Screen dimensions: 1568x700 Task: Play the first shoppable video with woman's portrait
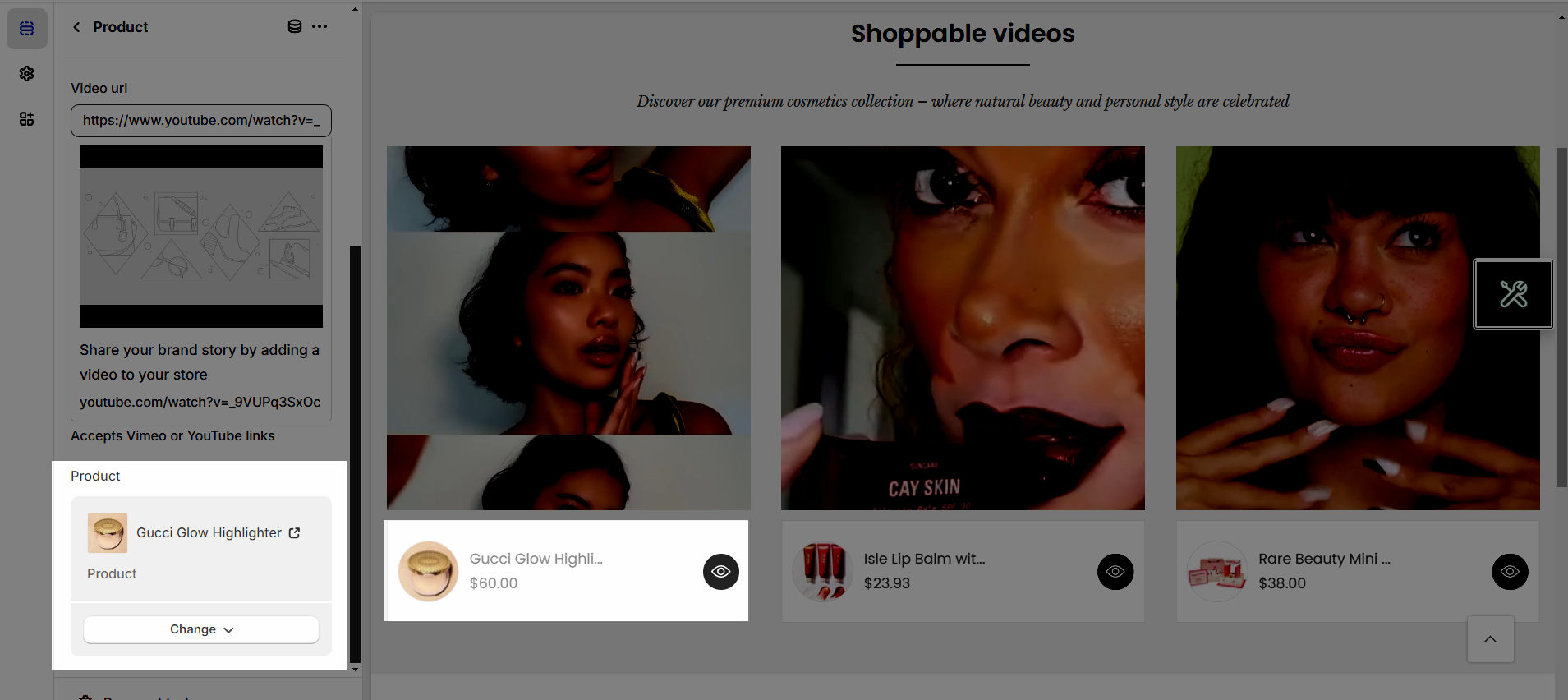tap(568, 328)
